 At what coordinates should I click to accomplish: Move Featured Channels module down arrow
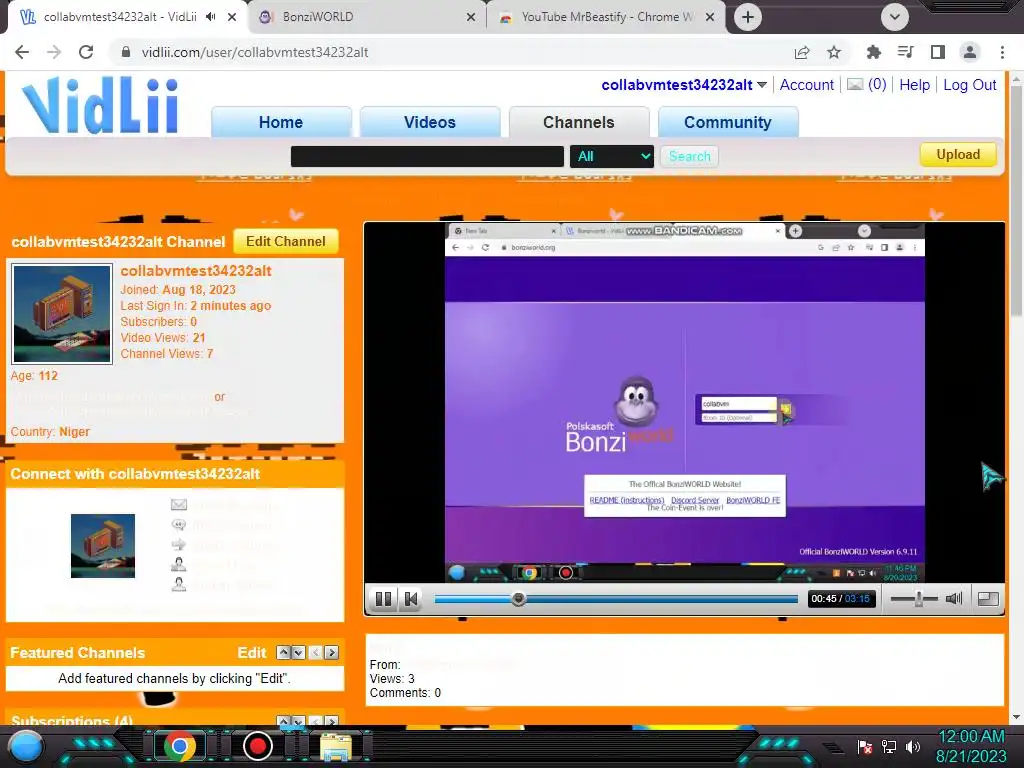pos(298,652)
